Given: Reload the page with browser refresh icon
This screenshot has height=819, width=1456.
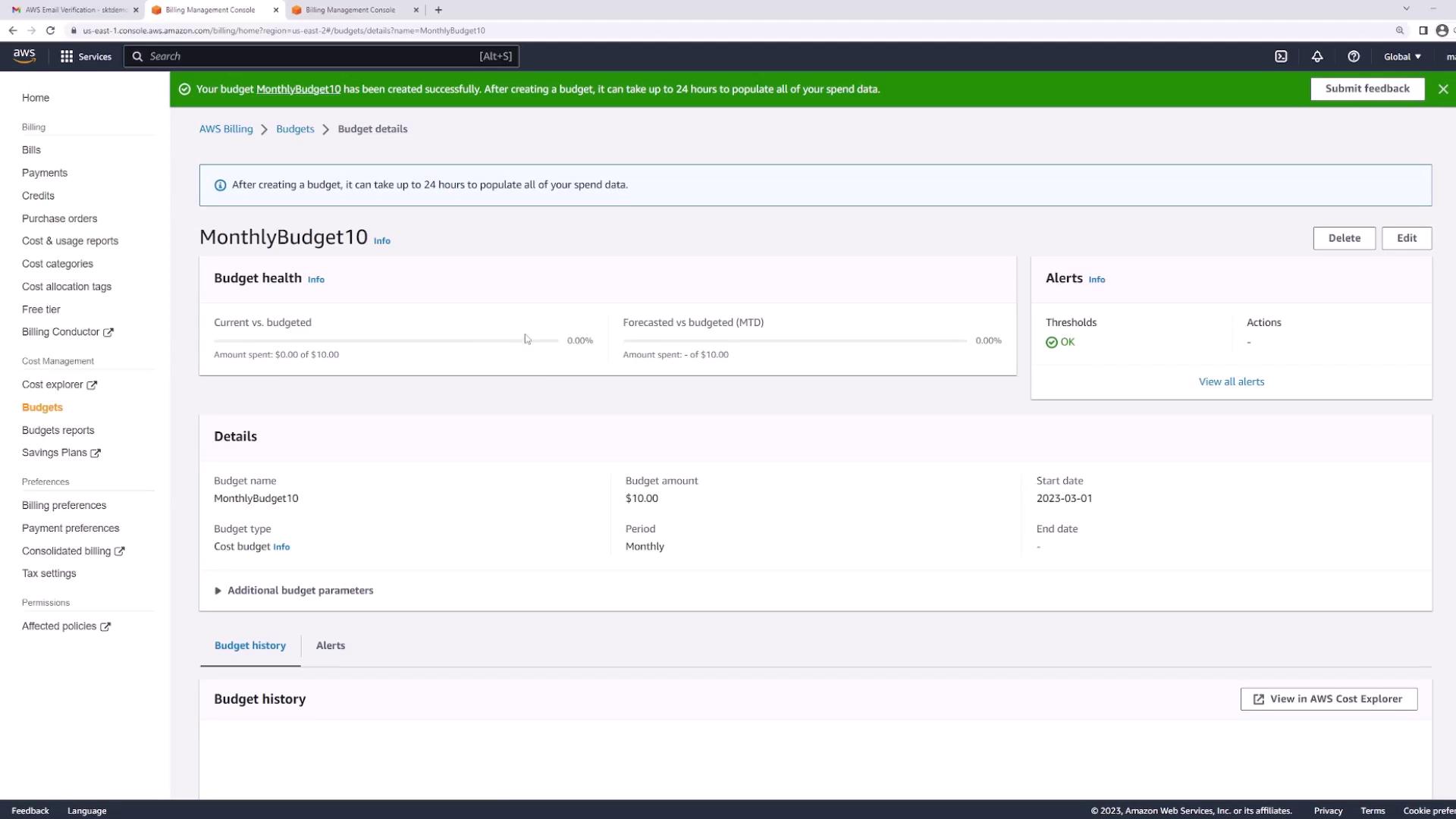Looking at the screenshot, I should click(x=50, y=30).
